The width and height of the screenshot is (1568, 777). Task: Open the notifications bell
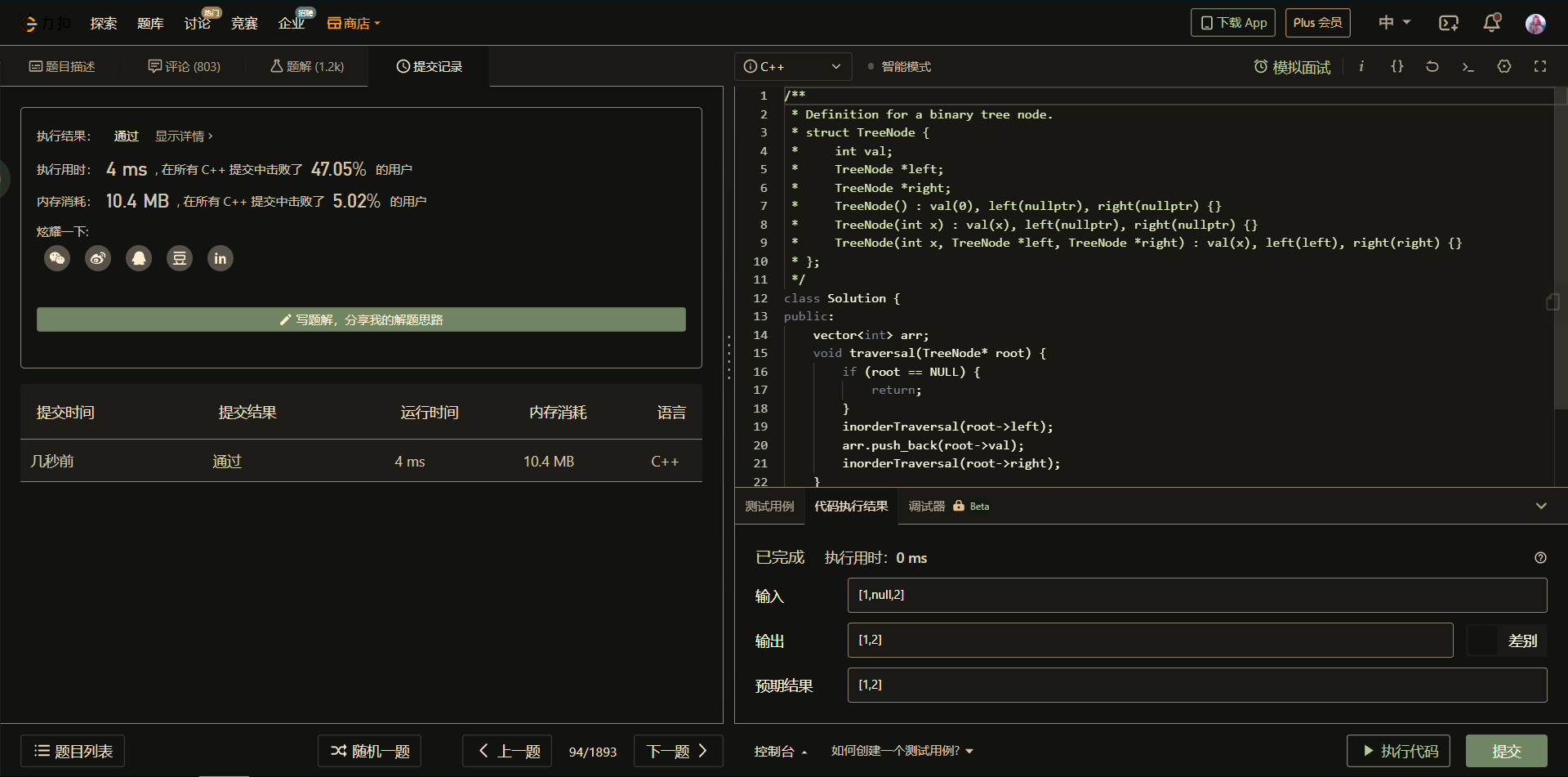tap(1492, 23)
